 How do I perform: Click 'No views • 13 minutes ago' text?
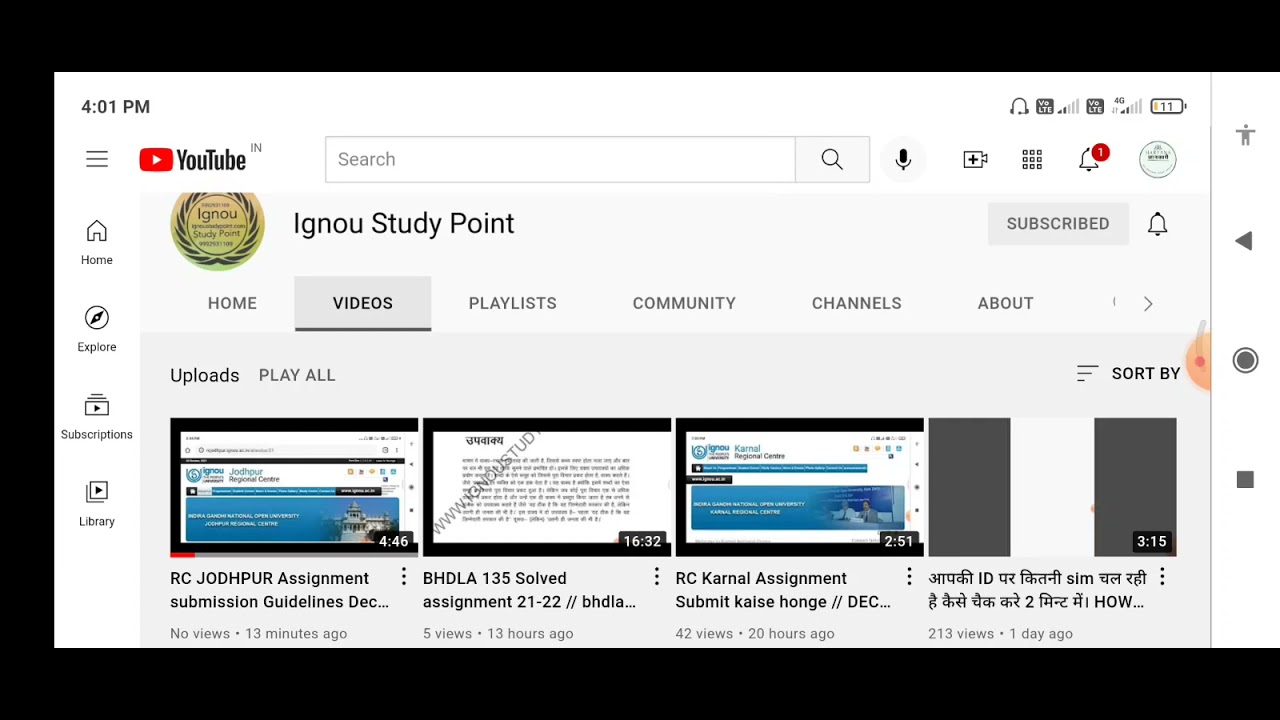click(259, 634)
